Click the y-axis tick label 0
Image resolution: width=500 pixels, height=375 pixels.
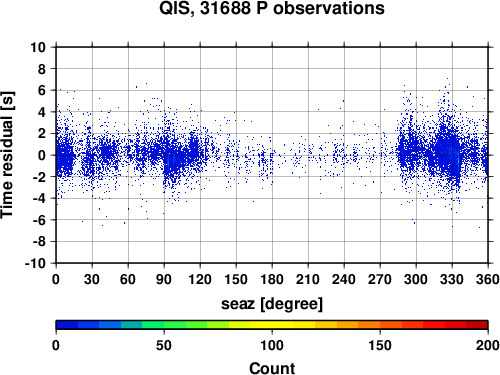(x=42, y=155)
